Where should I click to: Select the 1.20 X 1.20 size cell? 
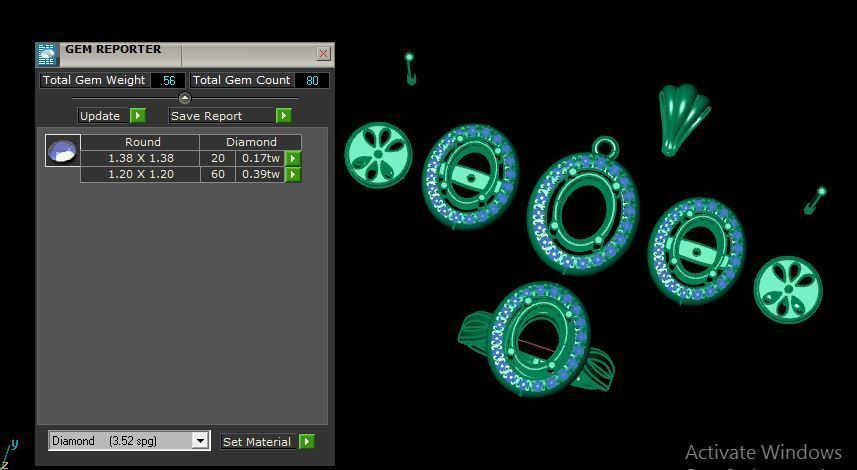tap(140, 174)
